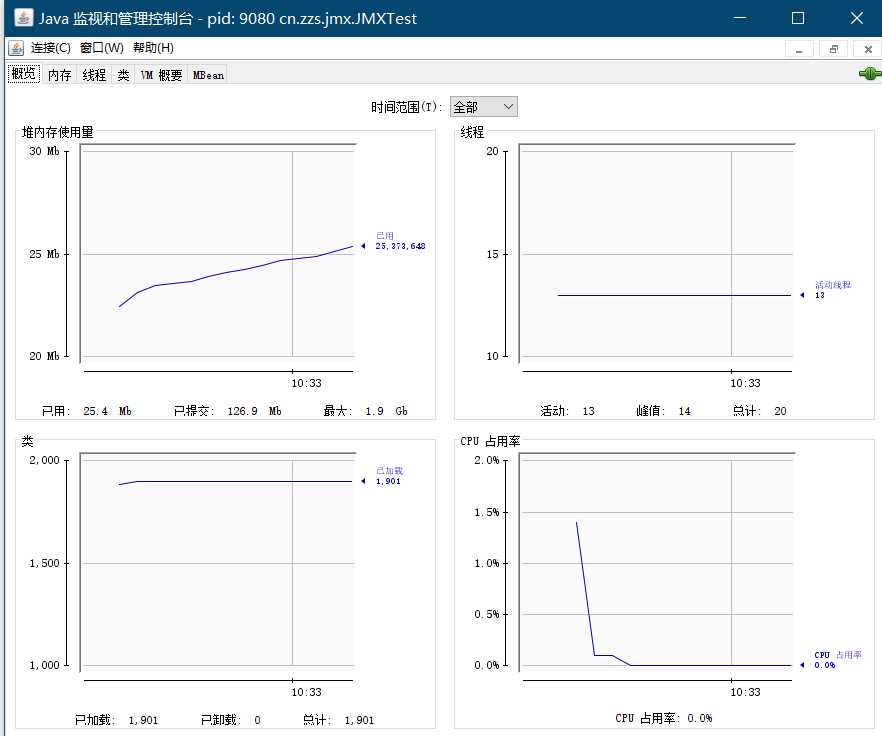This screenshot has height=736, width=882.
Task: Close the inner JConsole connection frame
Action: tap(868, 49)
